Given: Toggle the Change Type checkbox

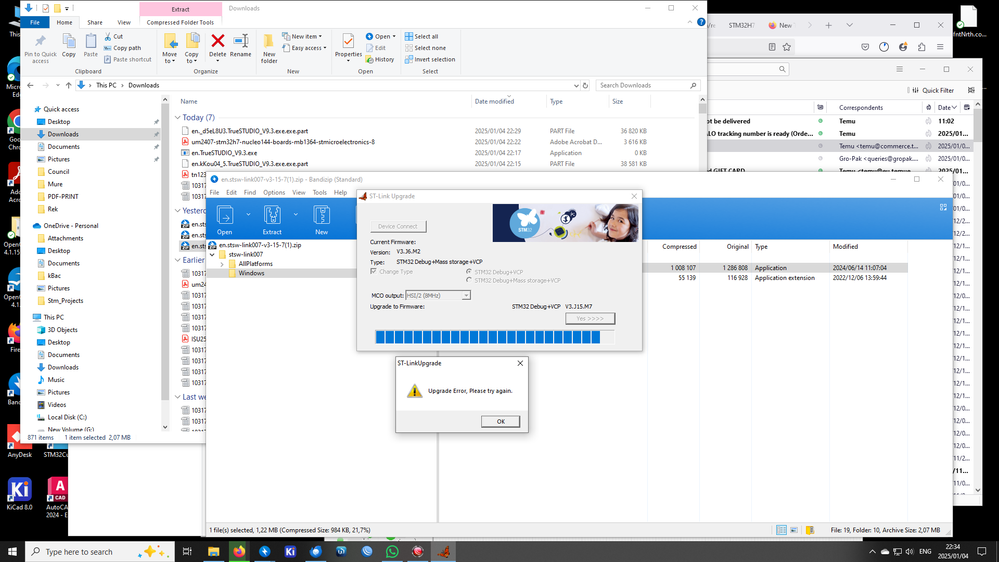Looking at the screenshot, I should tap(373, 271).
